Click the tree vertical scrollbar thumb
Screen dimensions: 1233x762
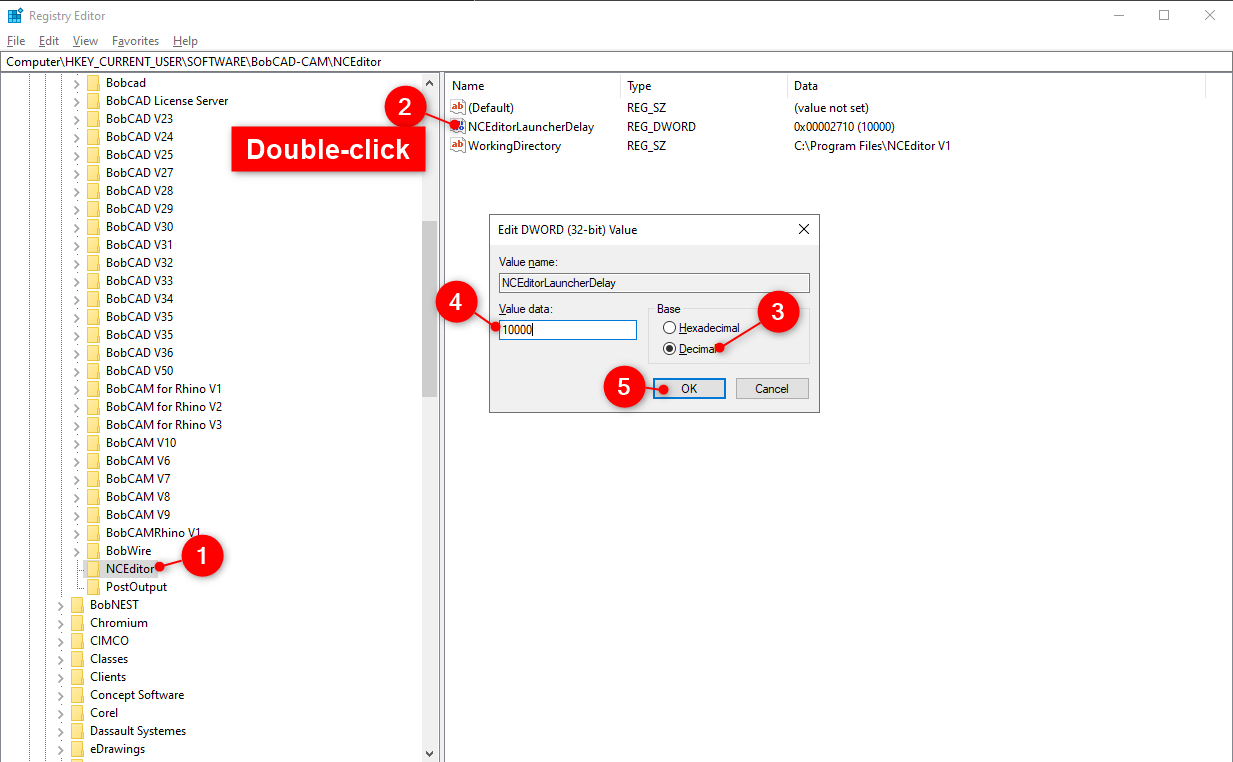click(x=430, y=309)
